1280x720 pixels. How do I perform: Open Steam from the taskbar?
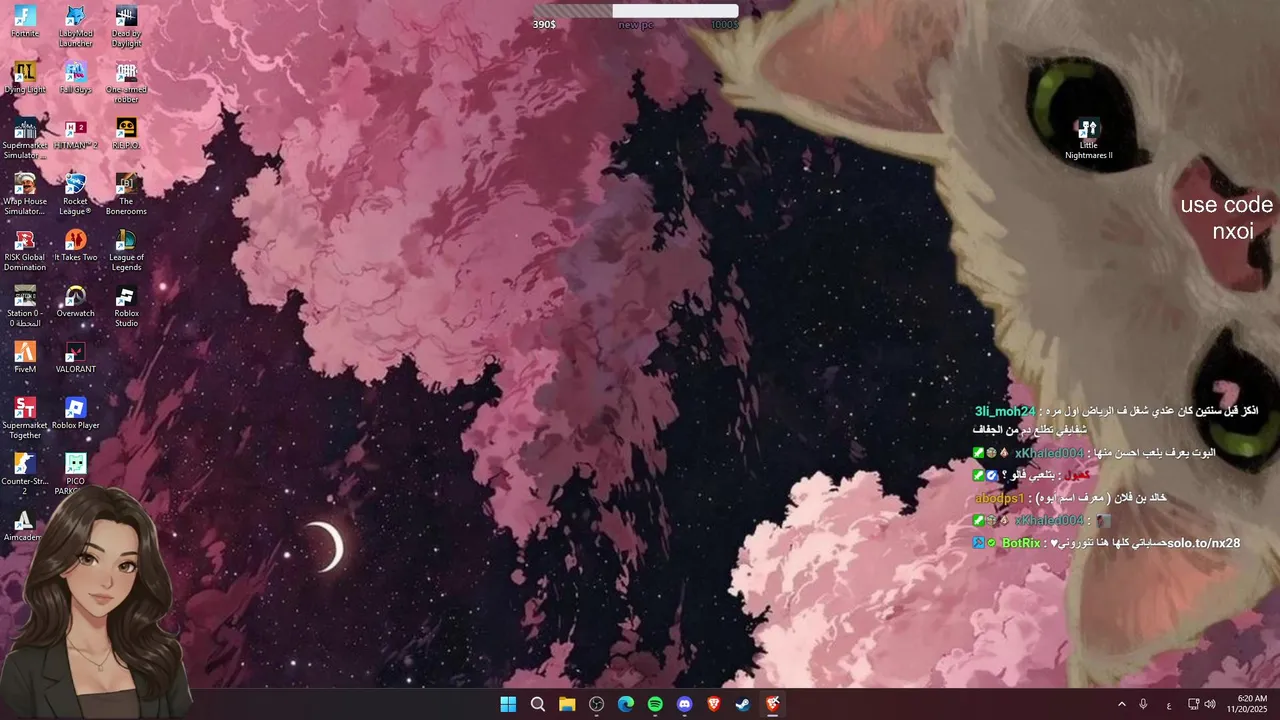point(743,704)
